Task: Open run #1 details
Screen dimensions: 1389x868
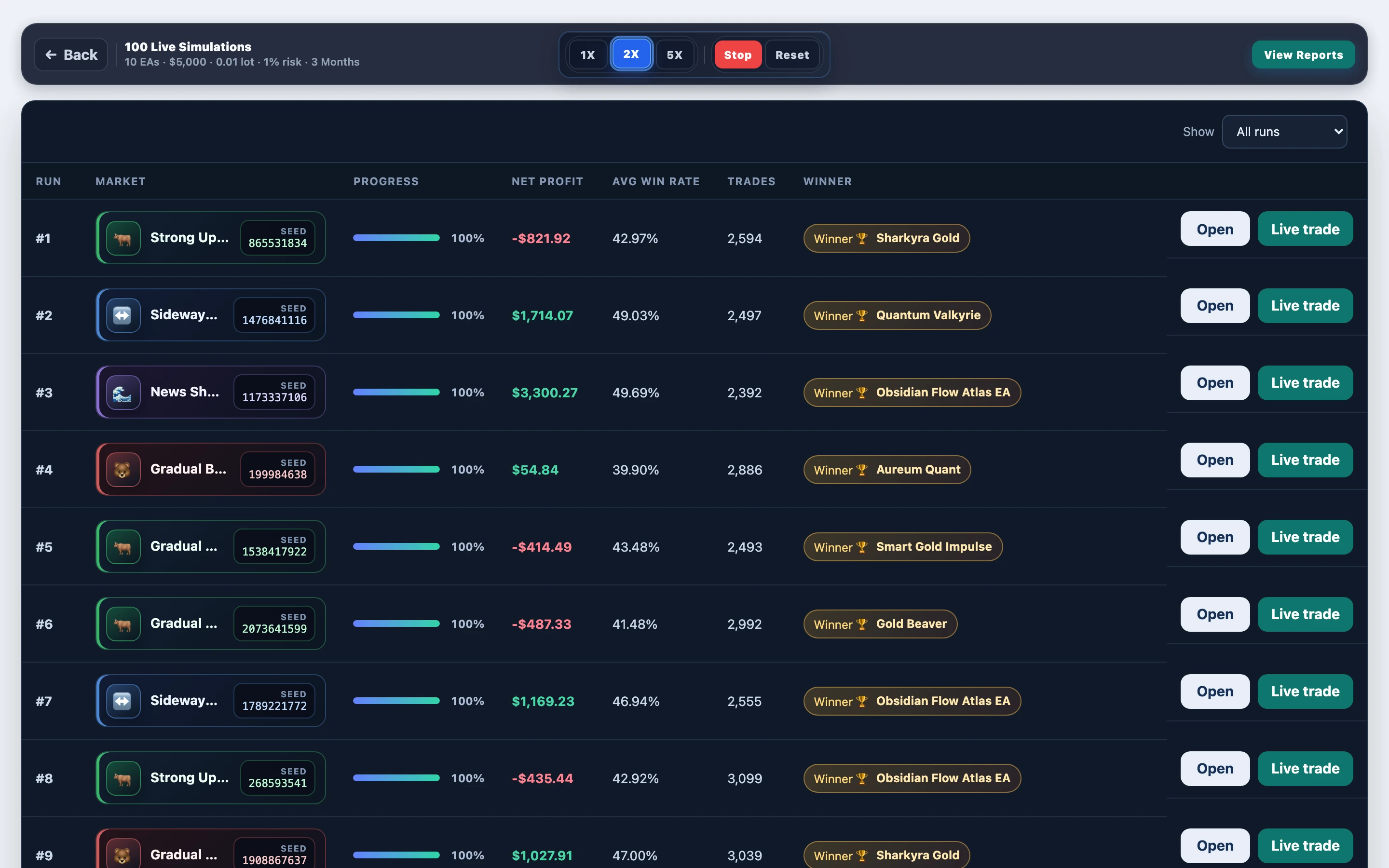Action: coord(1214,229)
